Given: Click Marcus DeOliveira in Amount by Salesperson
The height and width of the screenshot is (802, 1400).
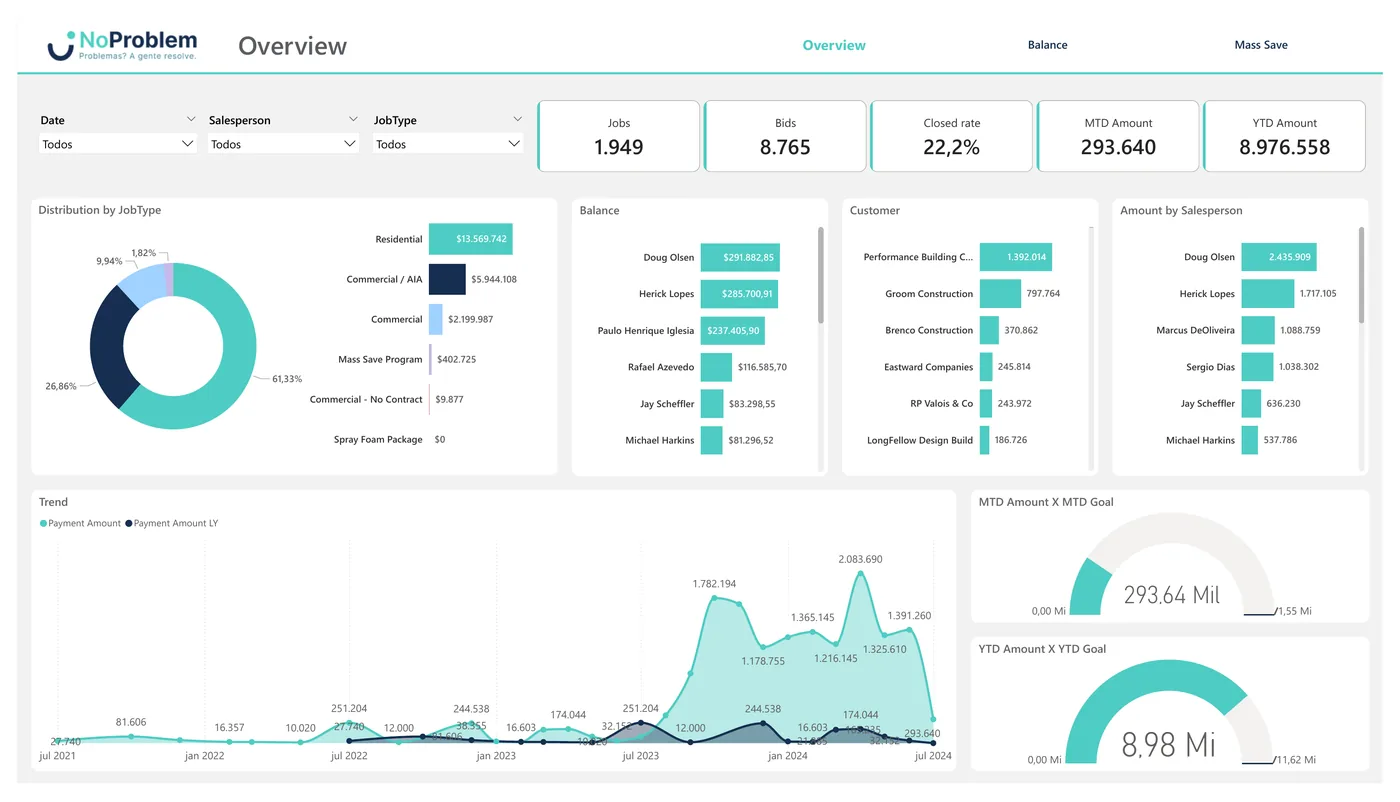Looking at the screenshot, I should [x=1195, y=330].
